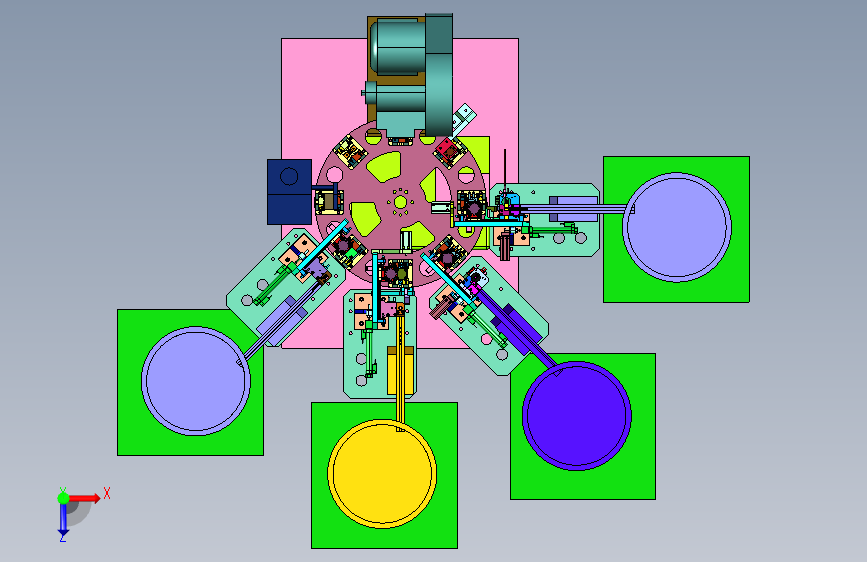Click the red X axis arrow of the triad

coord(84,498)
